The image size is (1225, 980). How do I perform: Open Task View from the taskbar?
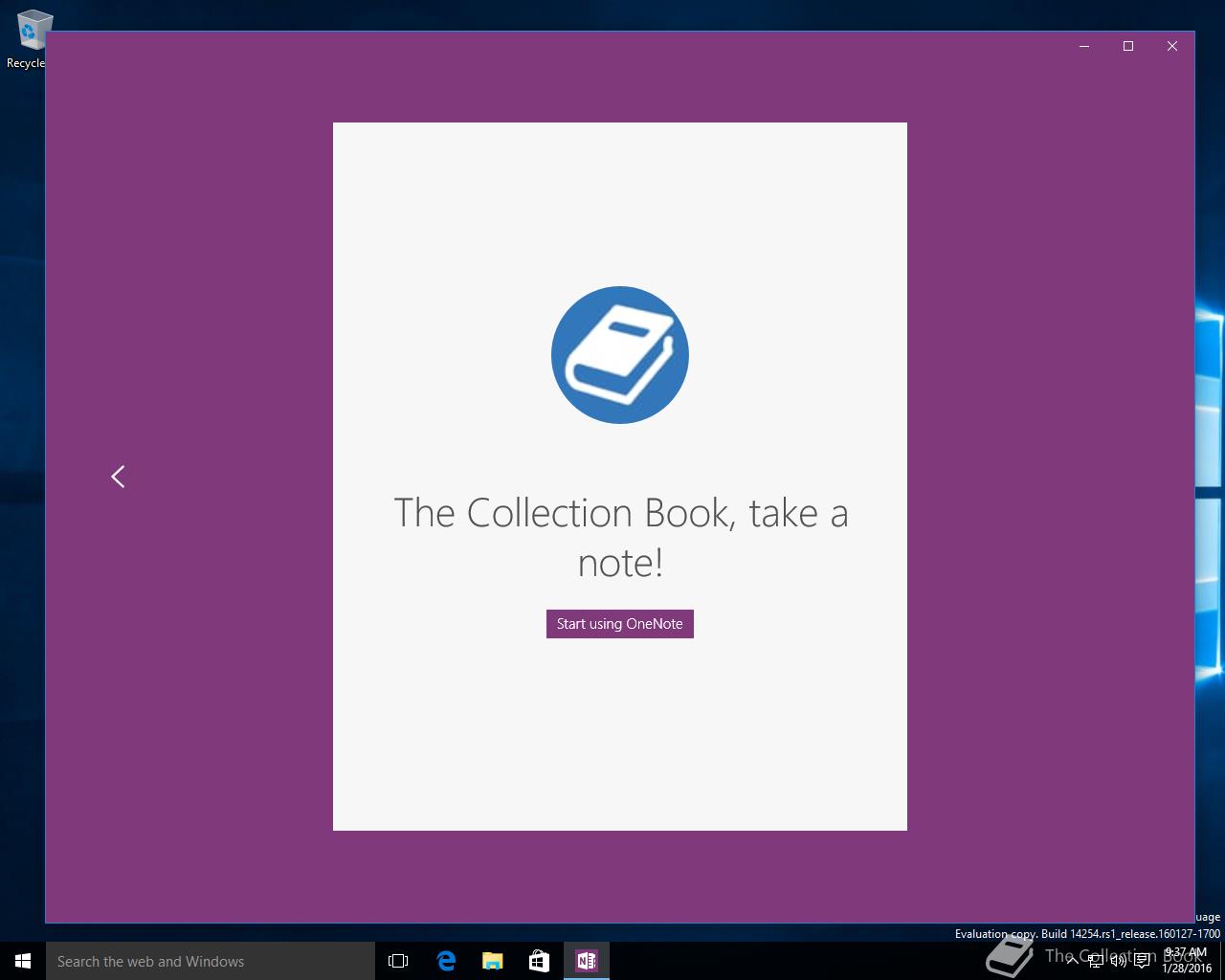tap(398, 961)
